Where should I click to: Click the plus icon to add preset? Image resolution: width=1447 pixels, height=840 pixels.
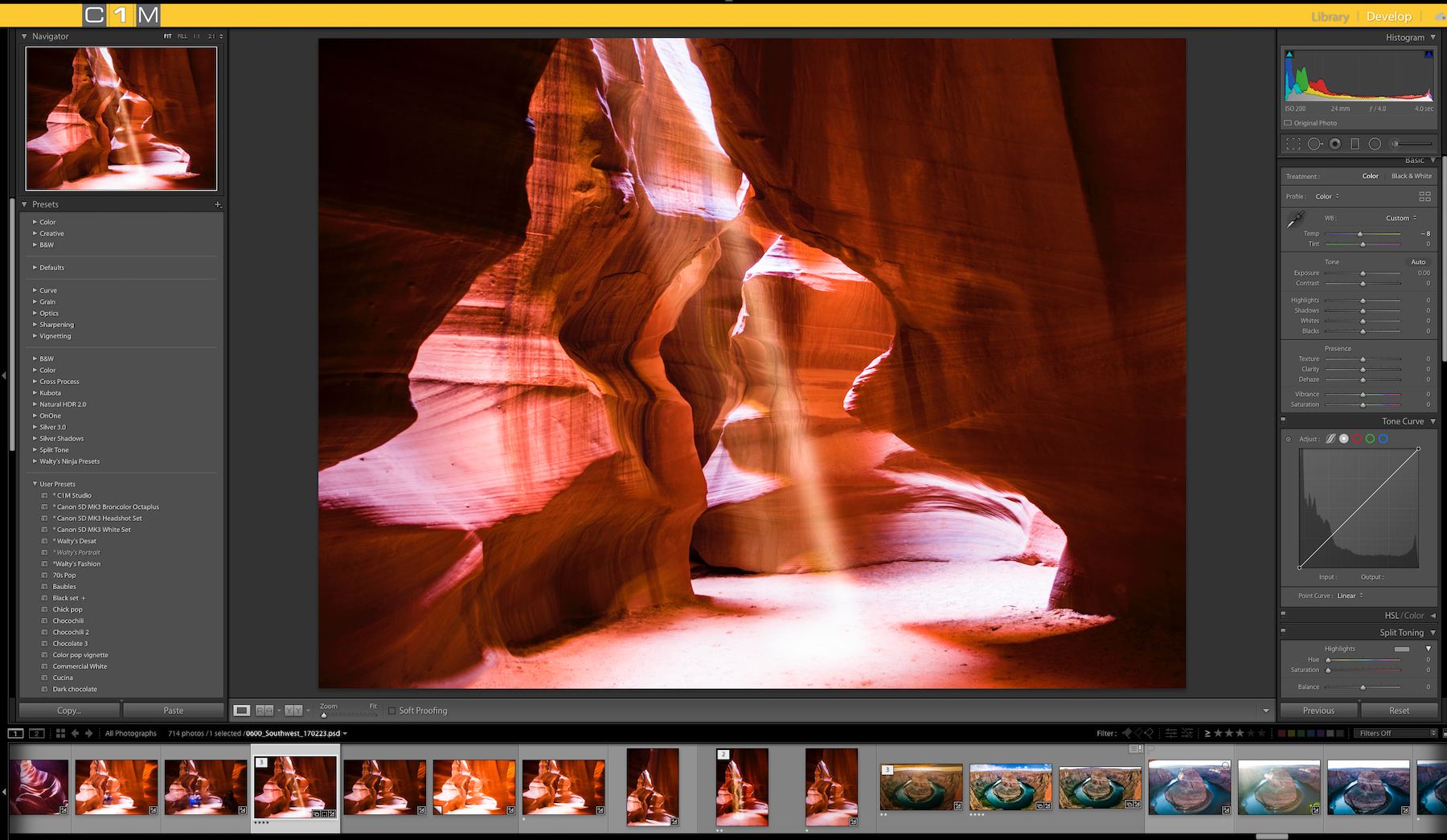[217, 205]
